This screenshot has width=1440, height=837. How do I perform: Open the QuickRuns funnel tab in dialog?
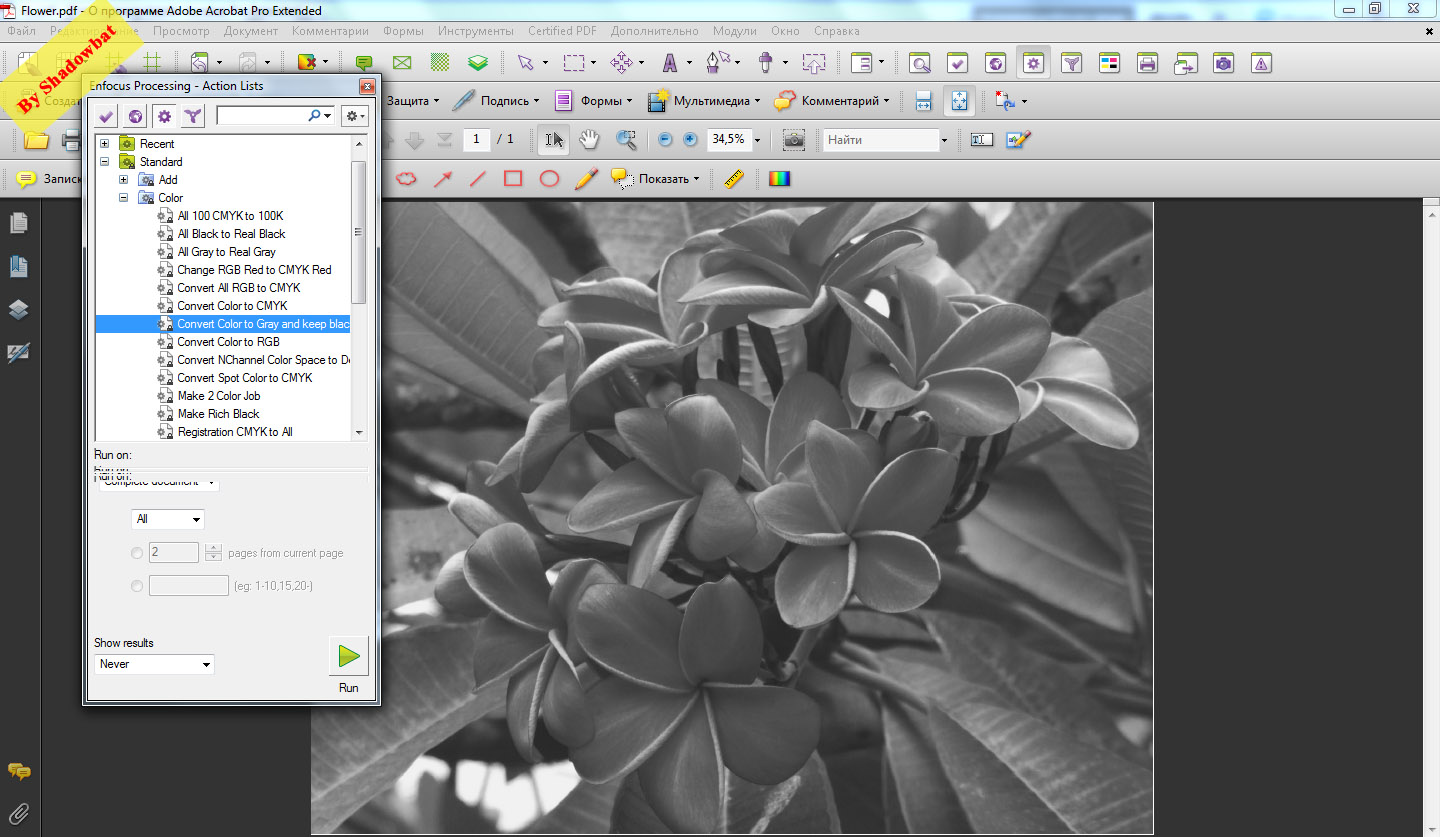(192, 116)
